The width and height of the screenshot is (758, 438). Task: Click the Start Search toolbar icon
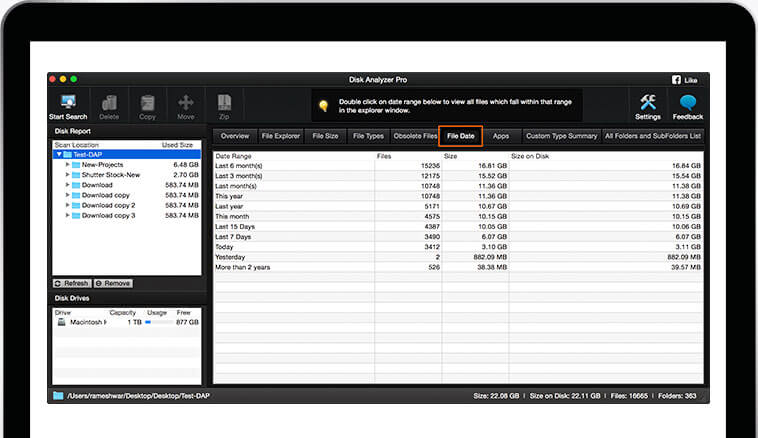(x=68, y=102)
